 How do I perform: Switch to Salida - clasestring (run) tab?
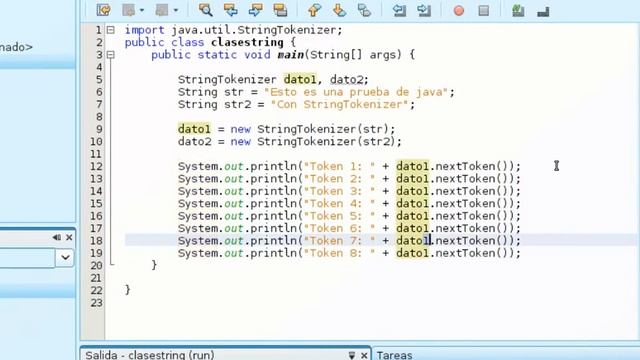pyautogui.click(x=150, y=355)
